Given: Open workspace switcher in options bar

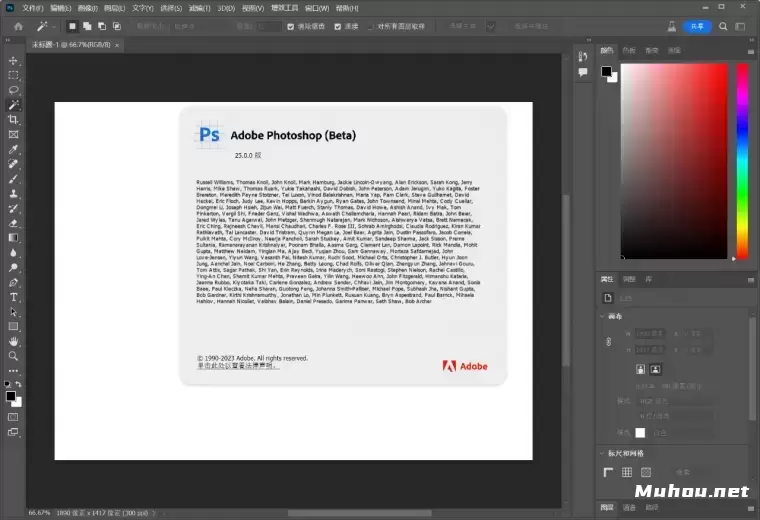Looking at the screenshot, I should (740, 26).
